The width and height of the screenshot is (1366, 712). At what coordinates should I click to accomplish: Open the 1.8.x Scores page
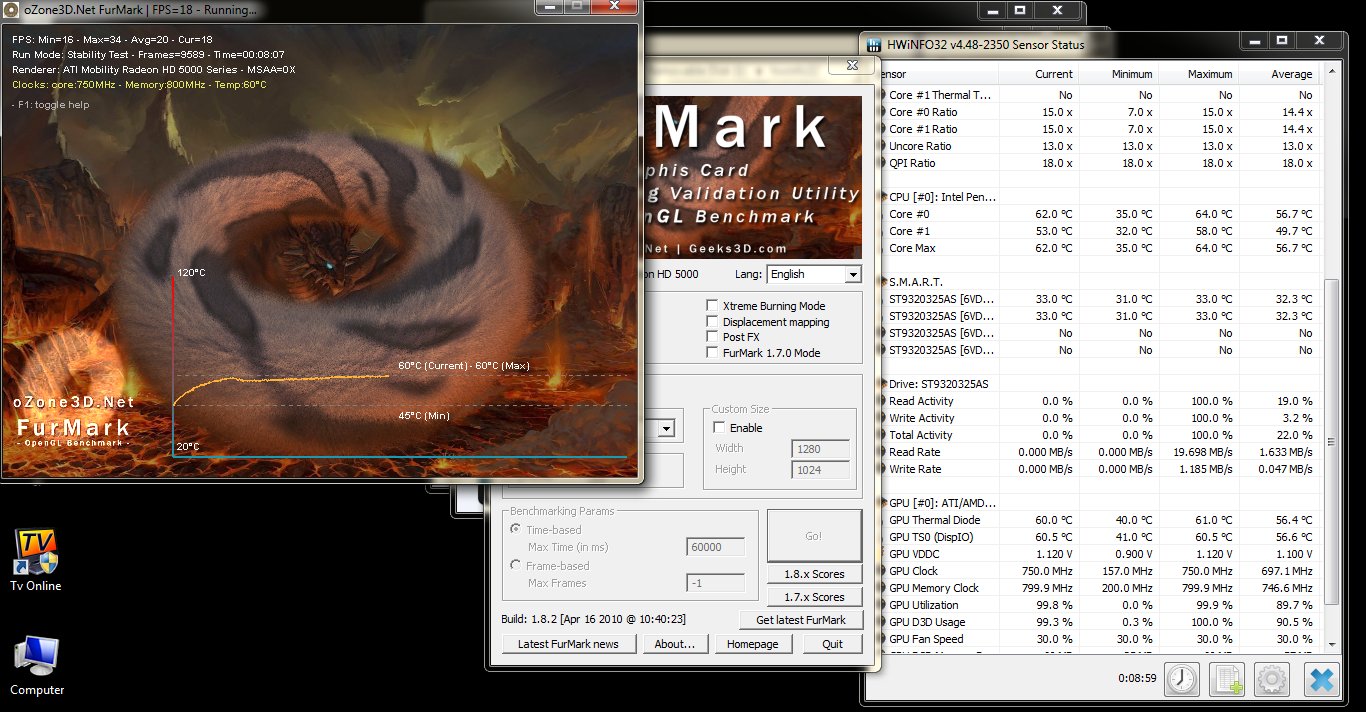(x=814, y=574)
